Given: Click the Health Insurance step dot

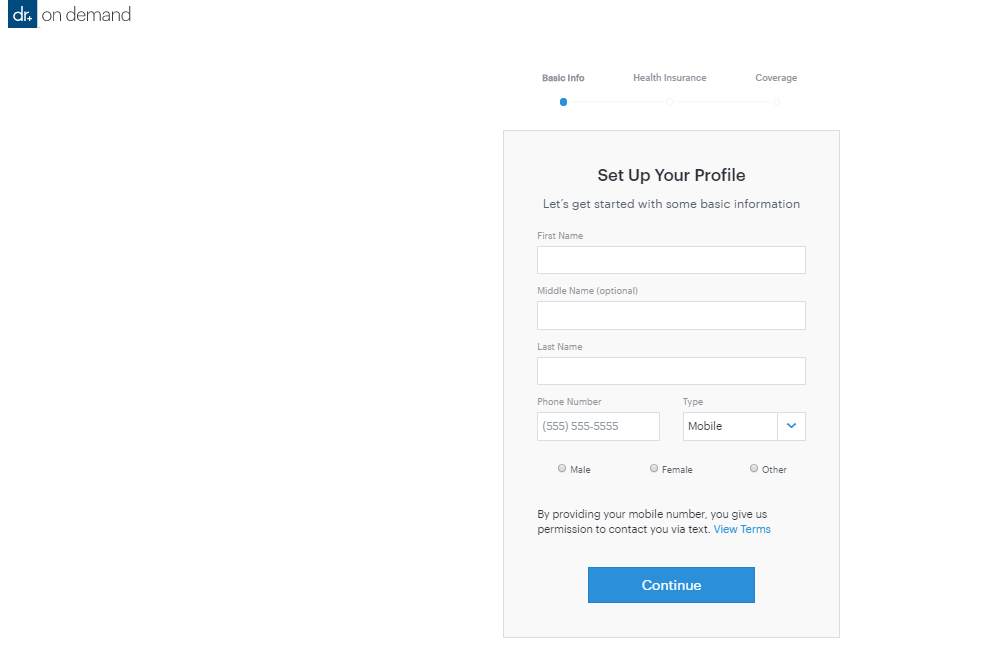Looking at the screenshot, I should (x=670, y=102).
